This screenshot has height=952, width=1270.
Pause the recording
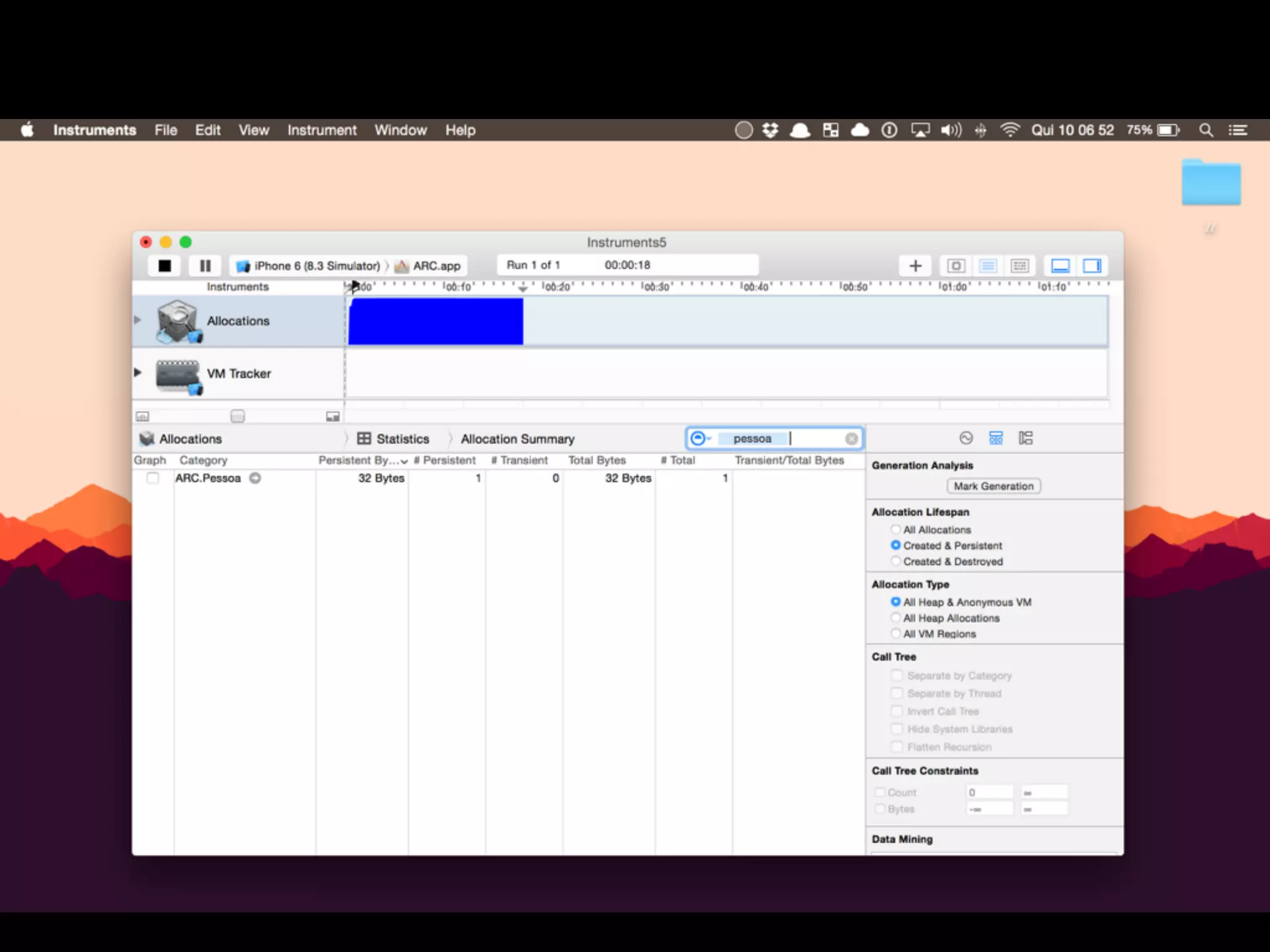click(x=205, y=266)
